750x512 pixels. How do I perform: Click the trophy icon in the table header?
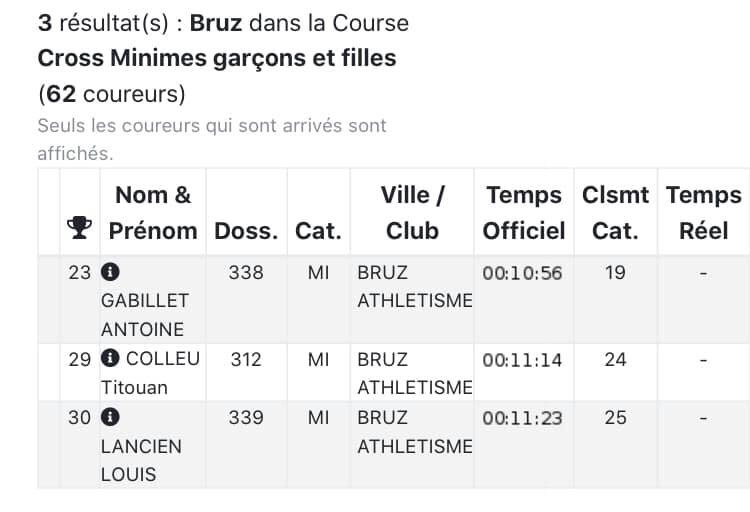78,229
